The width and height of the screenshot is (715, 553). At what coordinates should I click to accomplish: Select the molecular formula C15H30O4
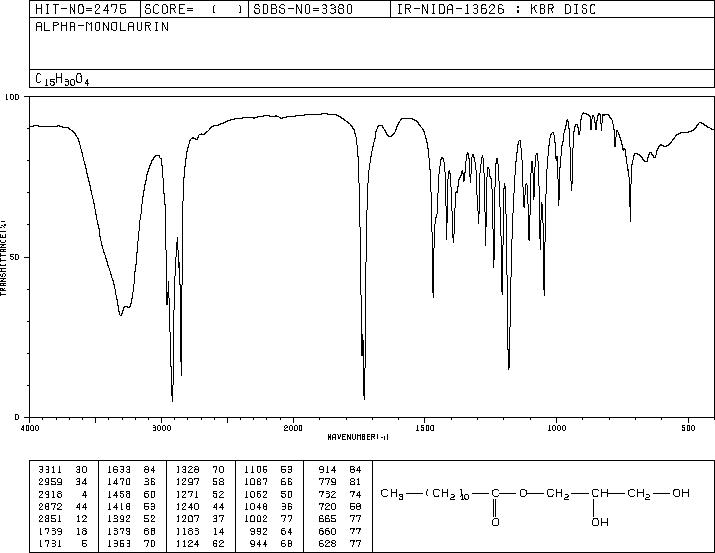[62, 79]
